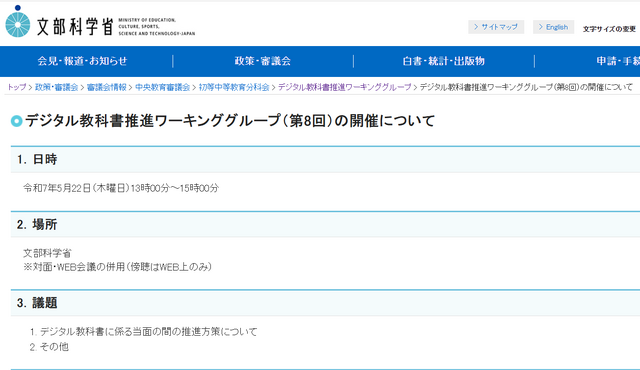640x370 pixels.
Task: Click the 1. 日時 section heading
Action: click(37, 160)
